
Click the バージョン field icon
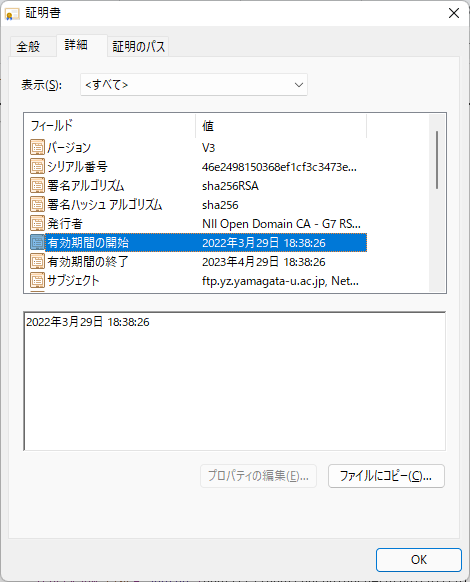coord(37,147)
